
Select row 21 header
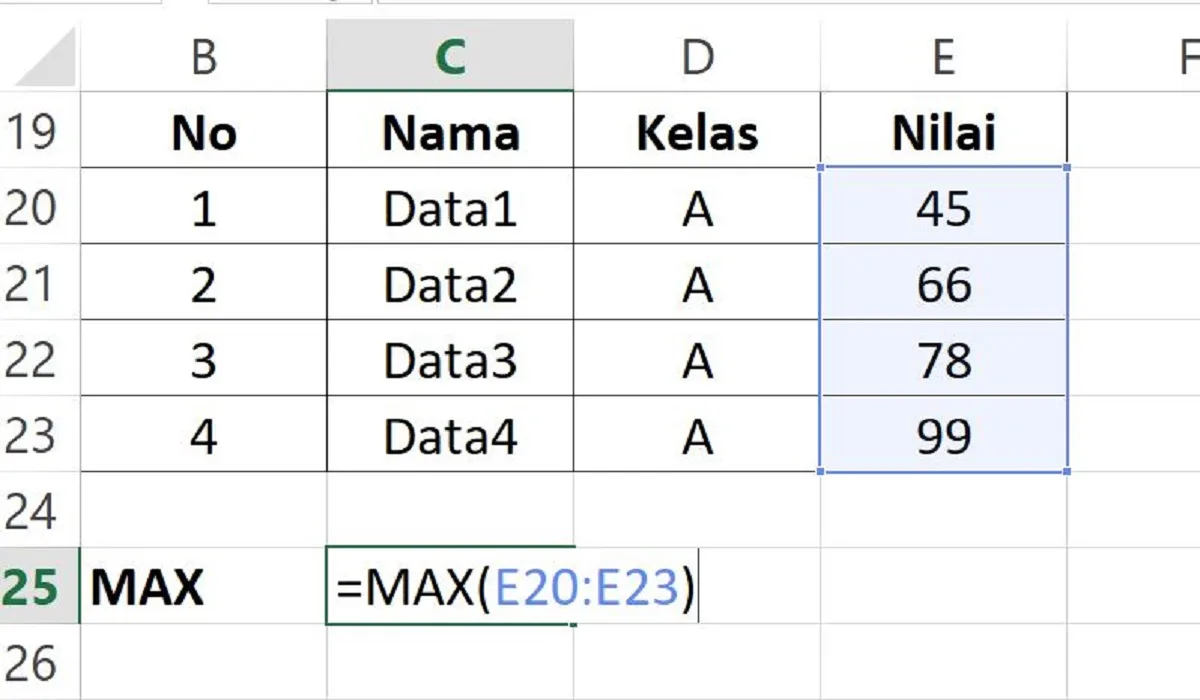[x=40, y=283]
